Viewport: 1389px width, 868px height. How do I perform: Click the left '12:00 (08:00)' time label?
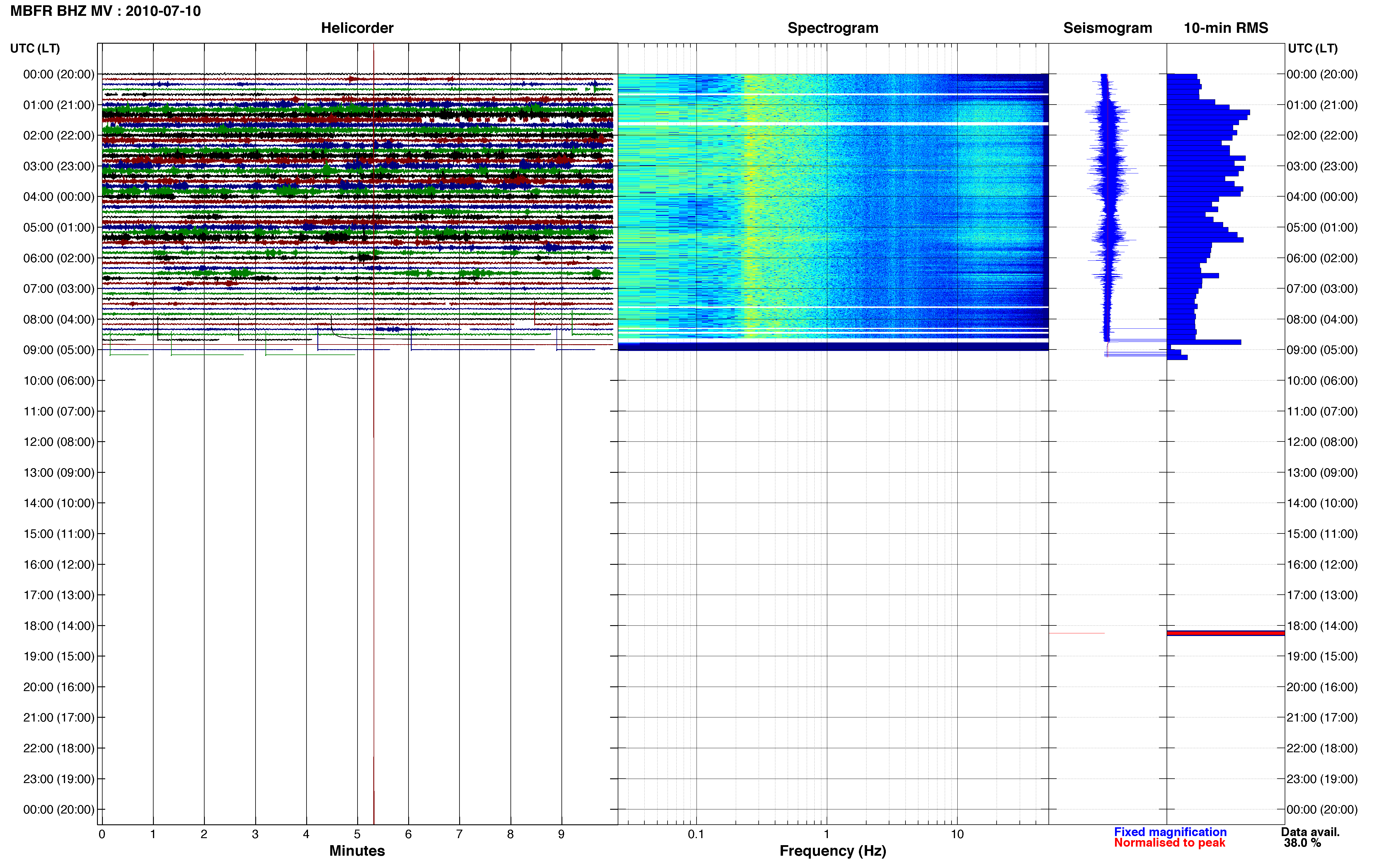pyautogui.click(x=59, y=441)
